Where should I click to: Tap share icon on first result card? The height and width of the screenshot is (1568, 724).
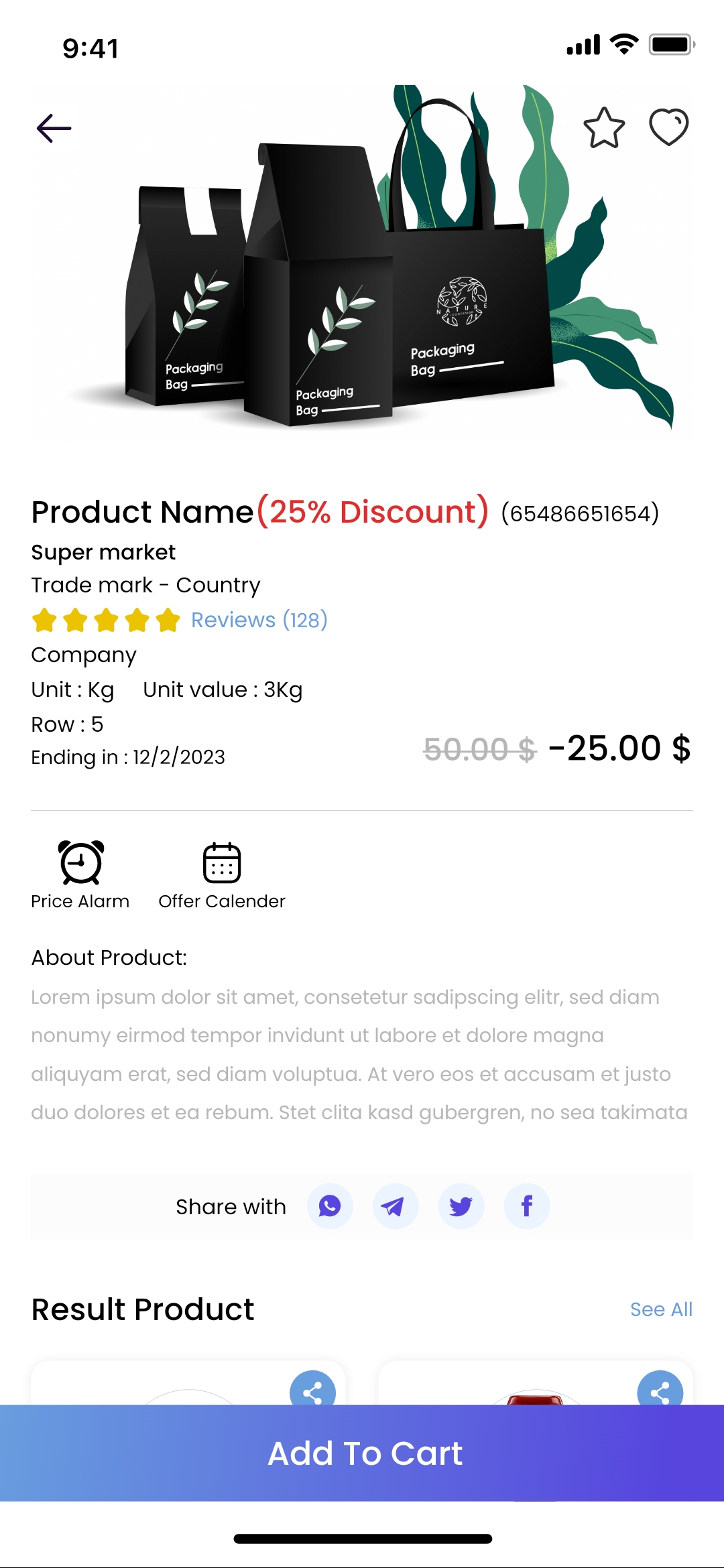tap(312, 1391)
